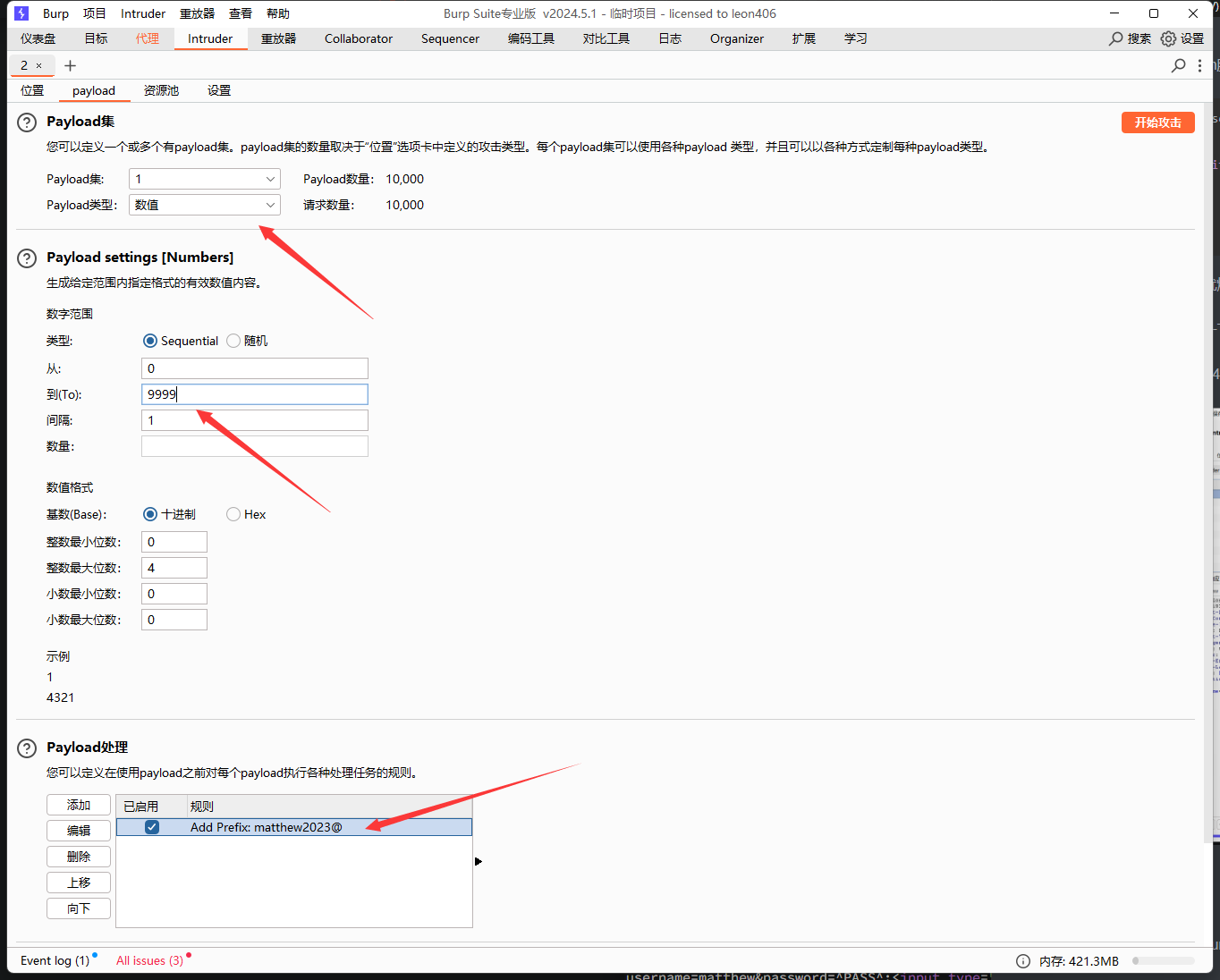Uncheck the Add Prefix rule checkbox

152,827
